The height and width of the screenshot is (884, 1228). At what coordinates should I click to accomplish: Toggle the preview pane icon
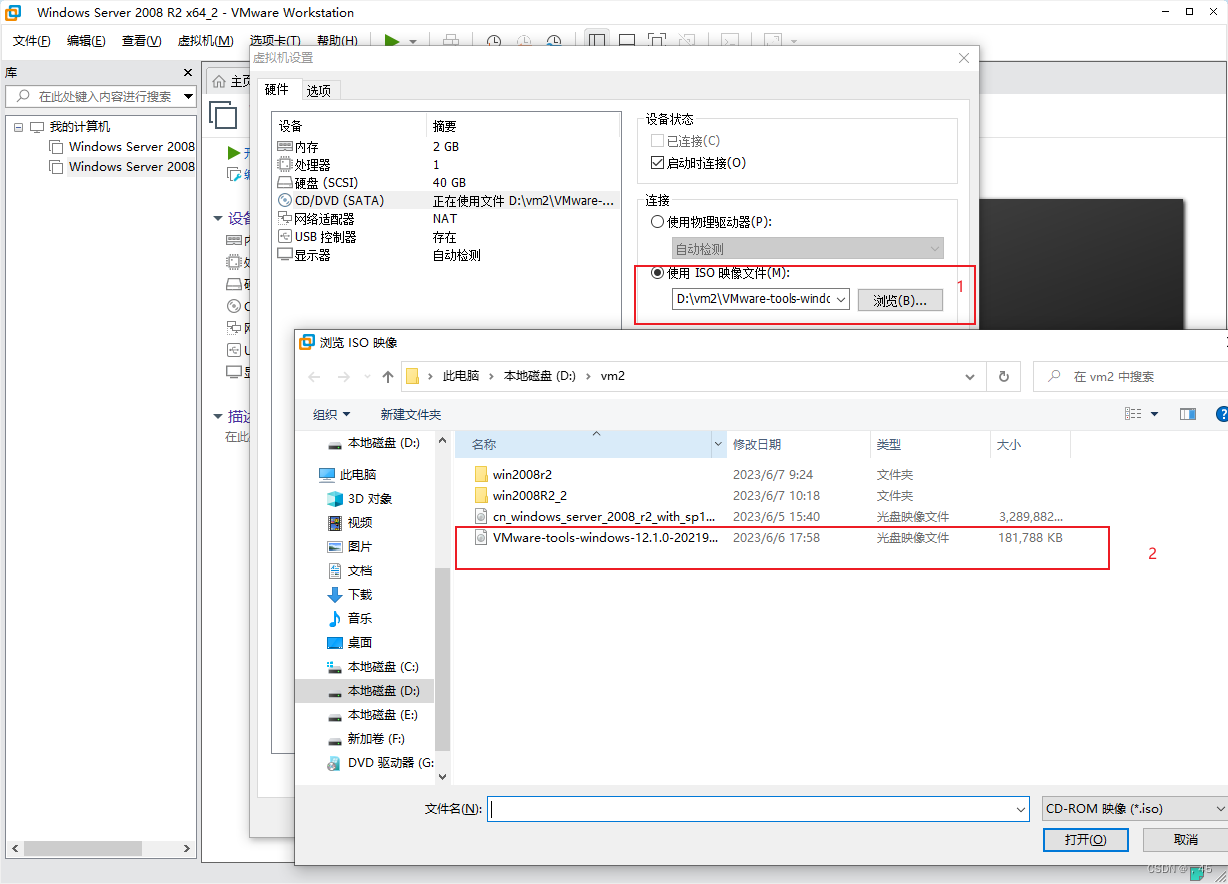pos(1188,414)
